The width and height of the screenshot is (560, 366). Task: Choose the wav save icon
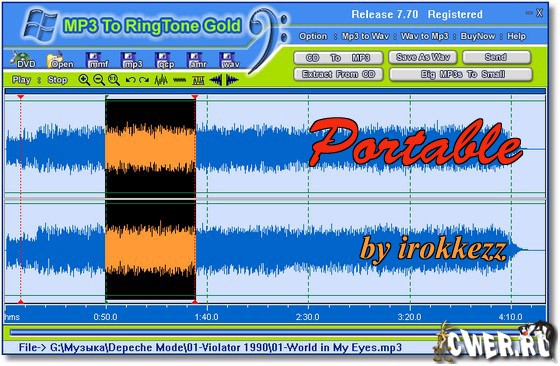pos(230,60)
